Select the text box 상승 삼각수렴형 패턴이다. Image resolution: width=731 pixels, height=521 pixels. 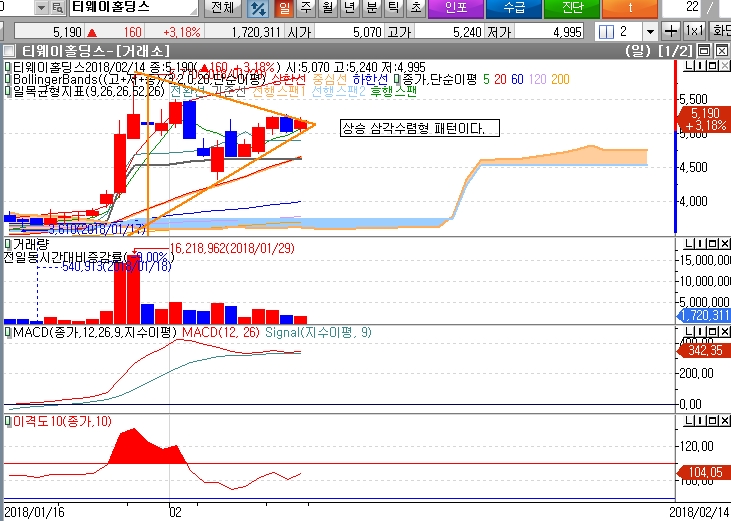(x=420, y=128)
